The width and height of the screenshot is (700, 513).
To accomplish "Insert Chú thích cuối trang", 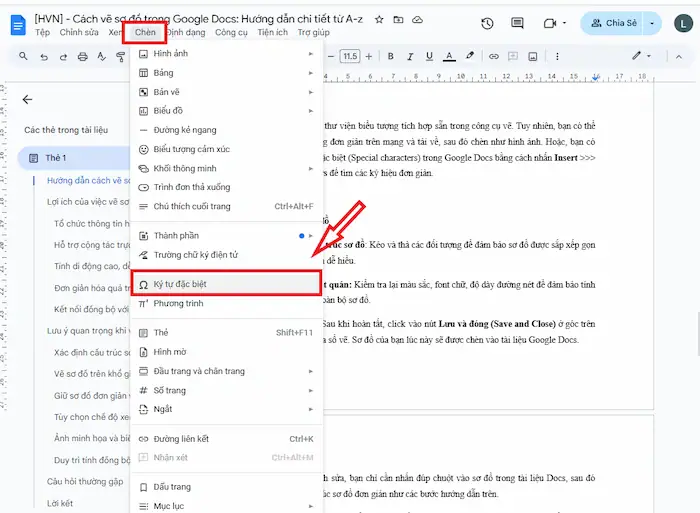I will click(226, 206).
